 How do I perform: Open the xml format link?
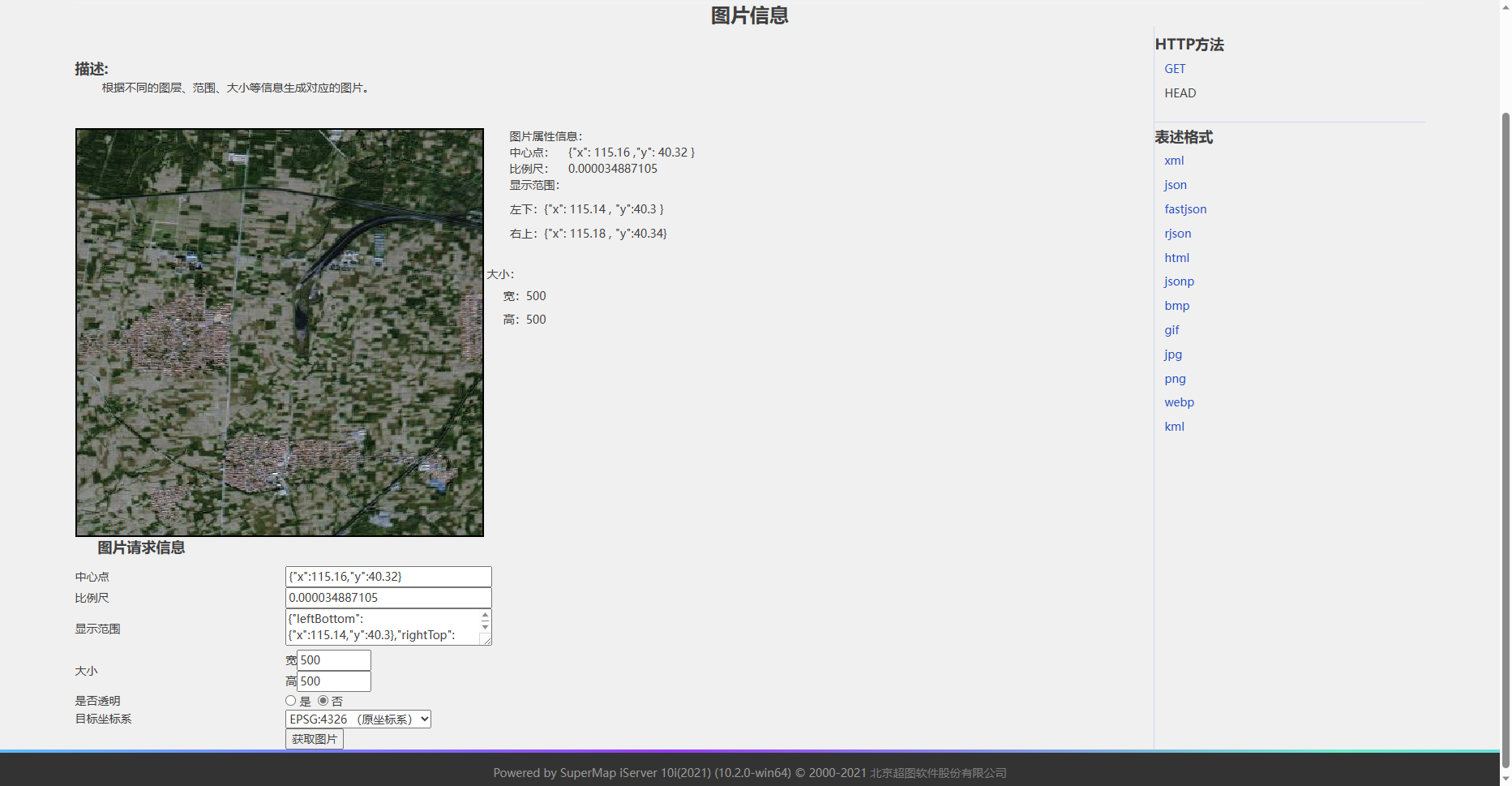[x=1174, y=161]
